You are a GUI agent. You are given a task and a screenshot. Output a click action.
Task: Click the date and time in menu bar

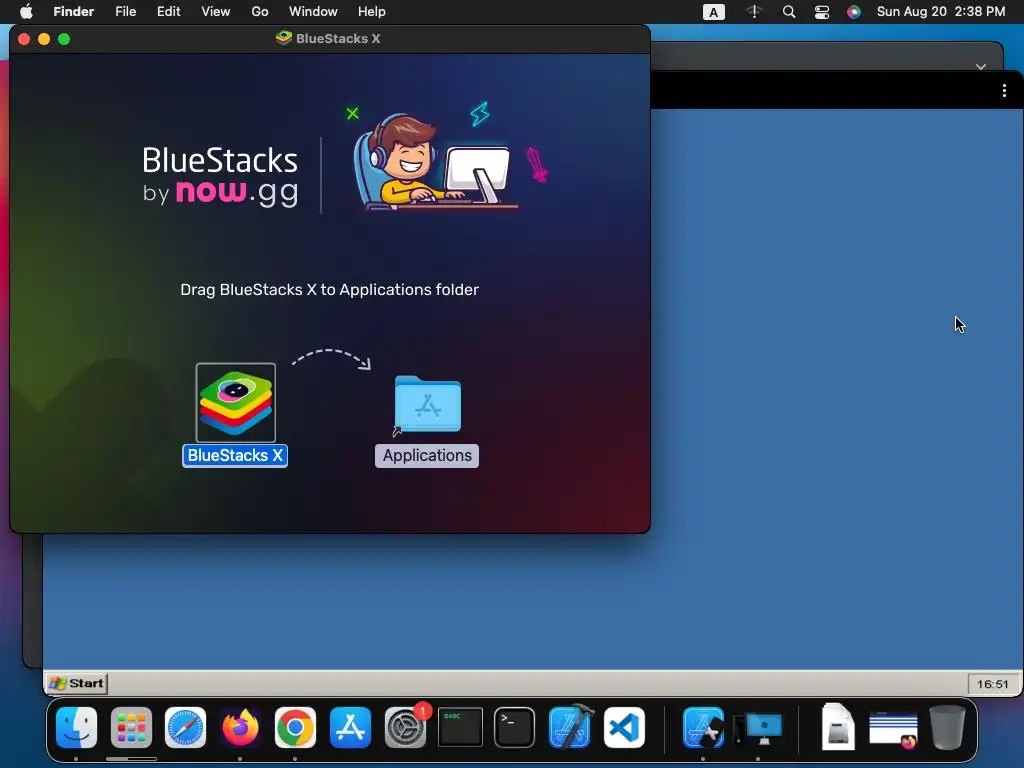pos(940,12)
